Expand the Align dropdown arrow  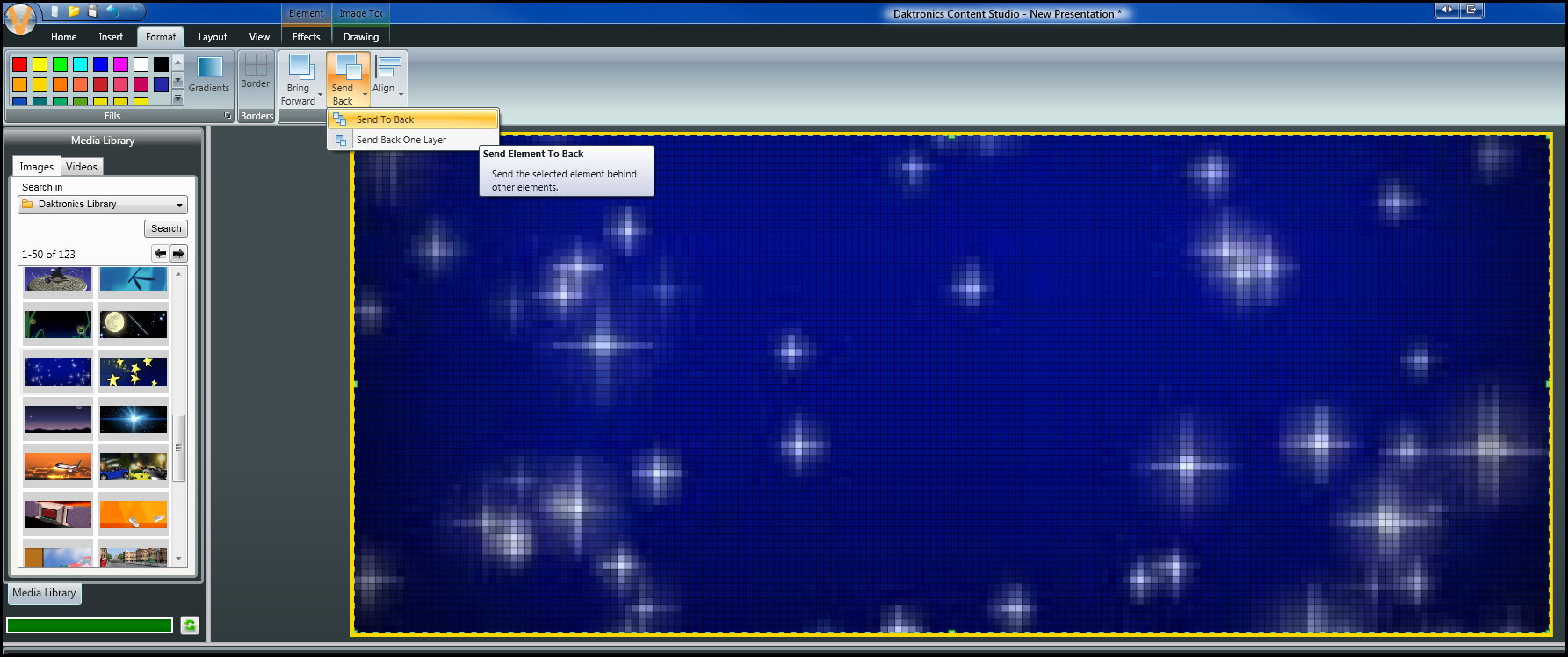click(401, 94)
